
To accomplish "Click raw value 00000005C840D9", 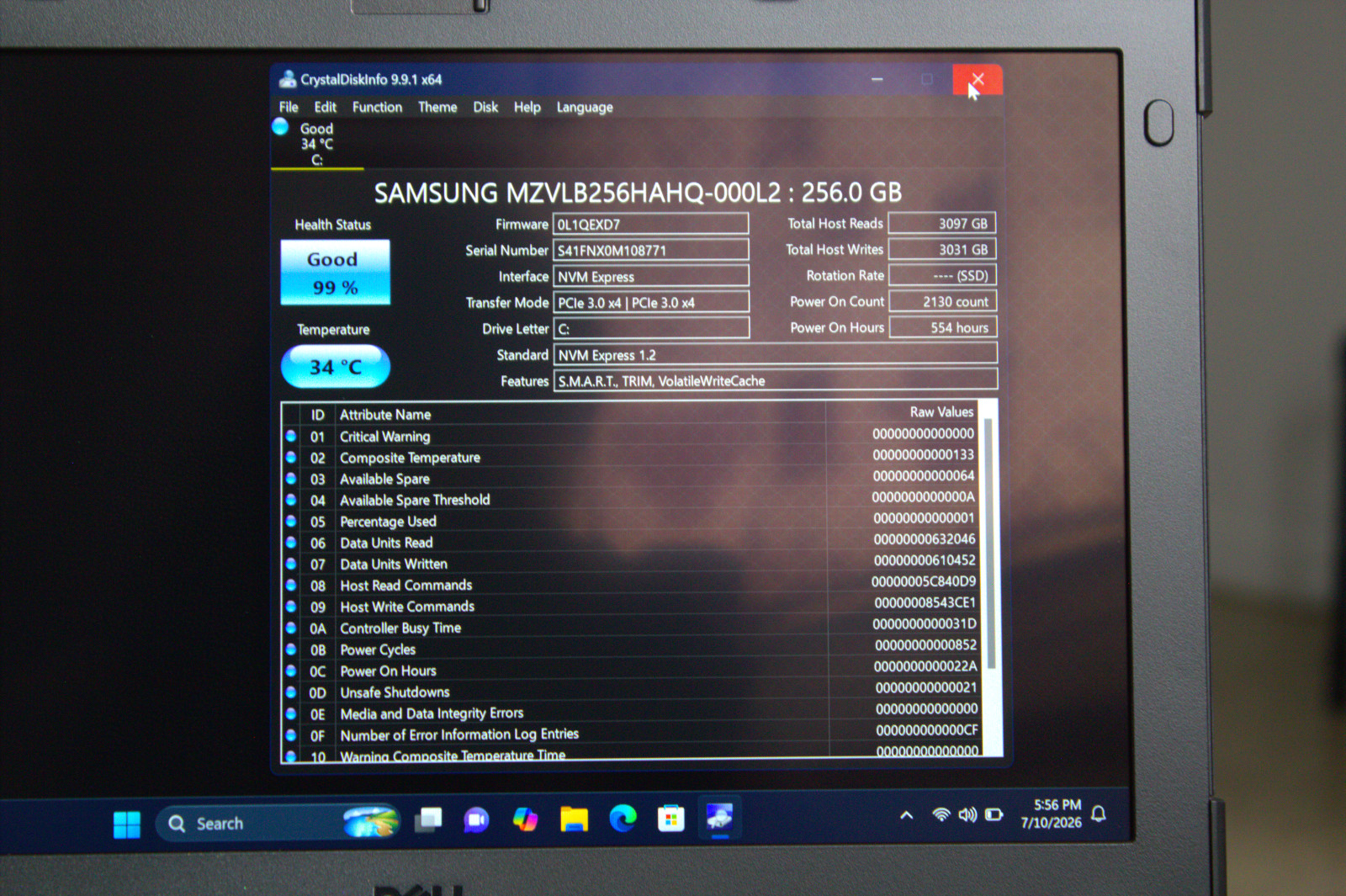I will pyautogui.click(x=924, y=581).
